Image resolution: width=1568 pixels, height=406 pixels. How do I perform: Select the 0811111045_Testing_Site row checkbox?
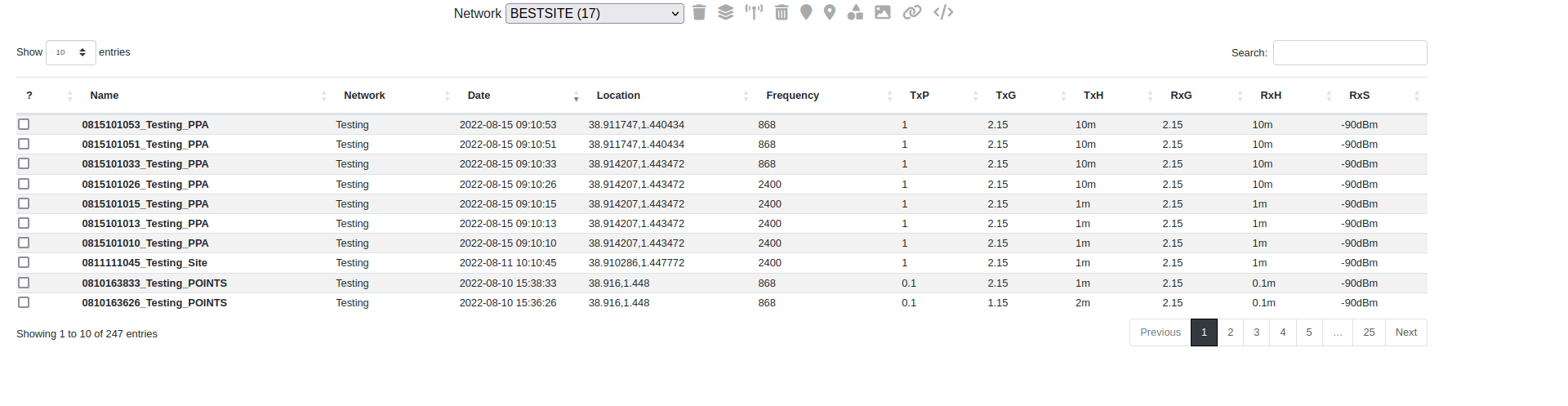[24, 262]
